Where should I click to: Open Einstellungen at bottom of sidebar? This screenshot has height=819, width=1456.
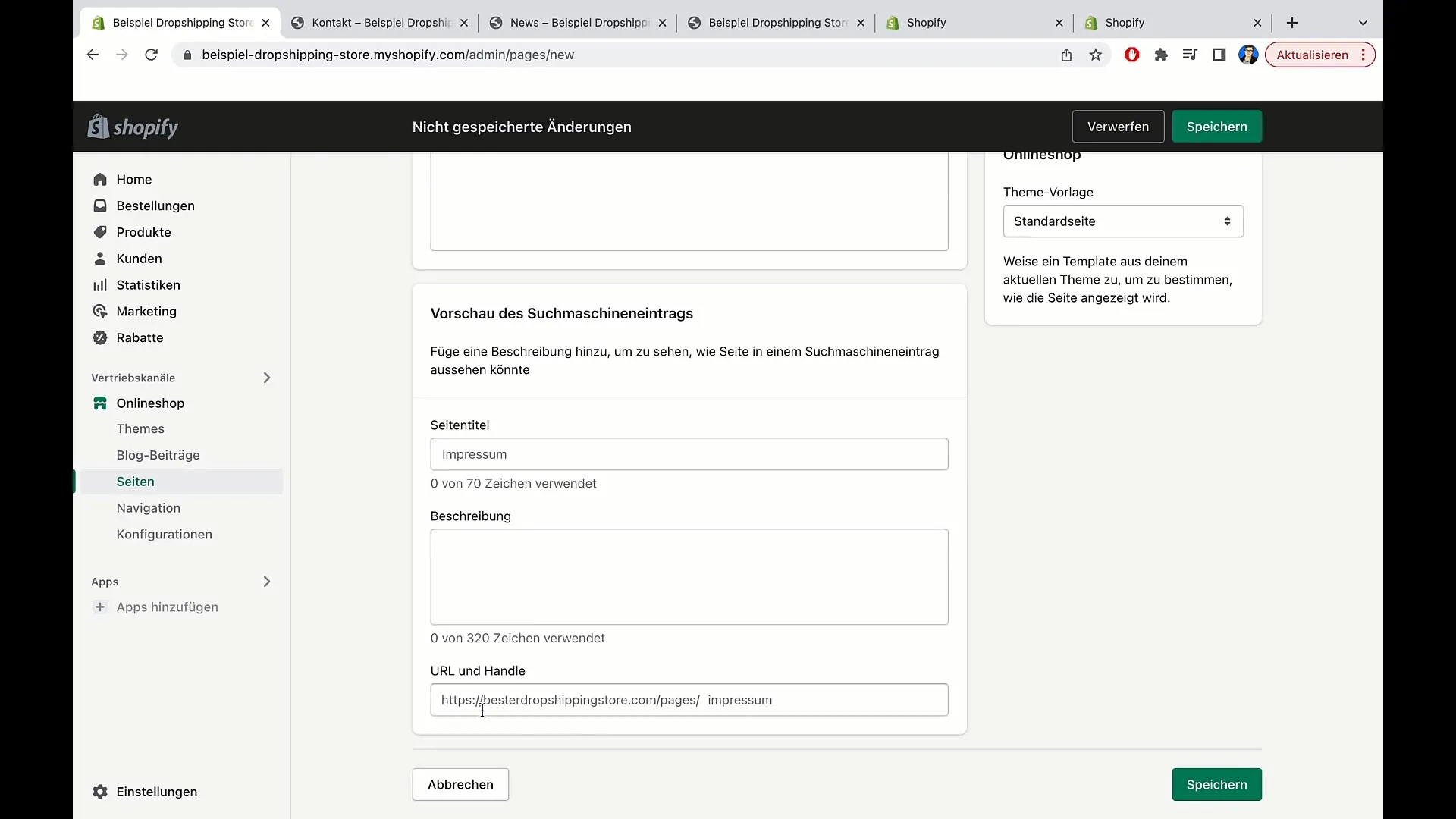[156, 791]
